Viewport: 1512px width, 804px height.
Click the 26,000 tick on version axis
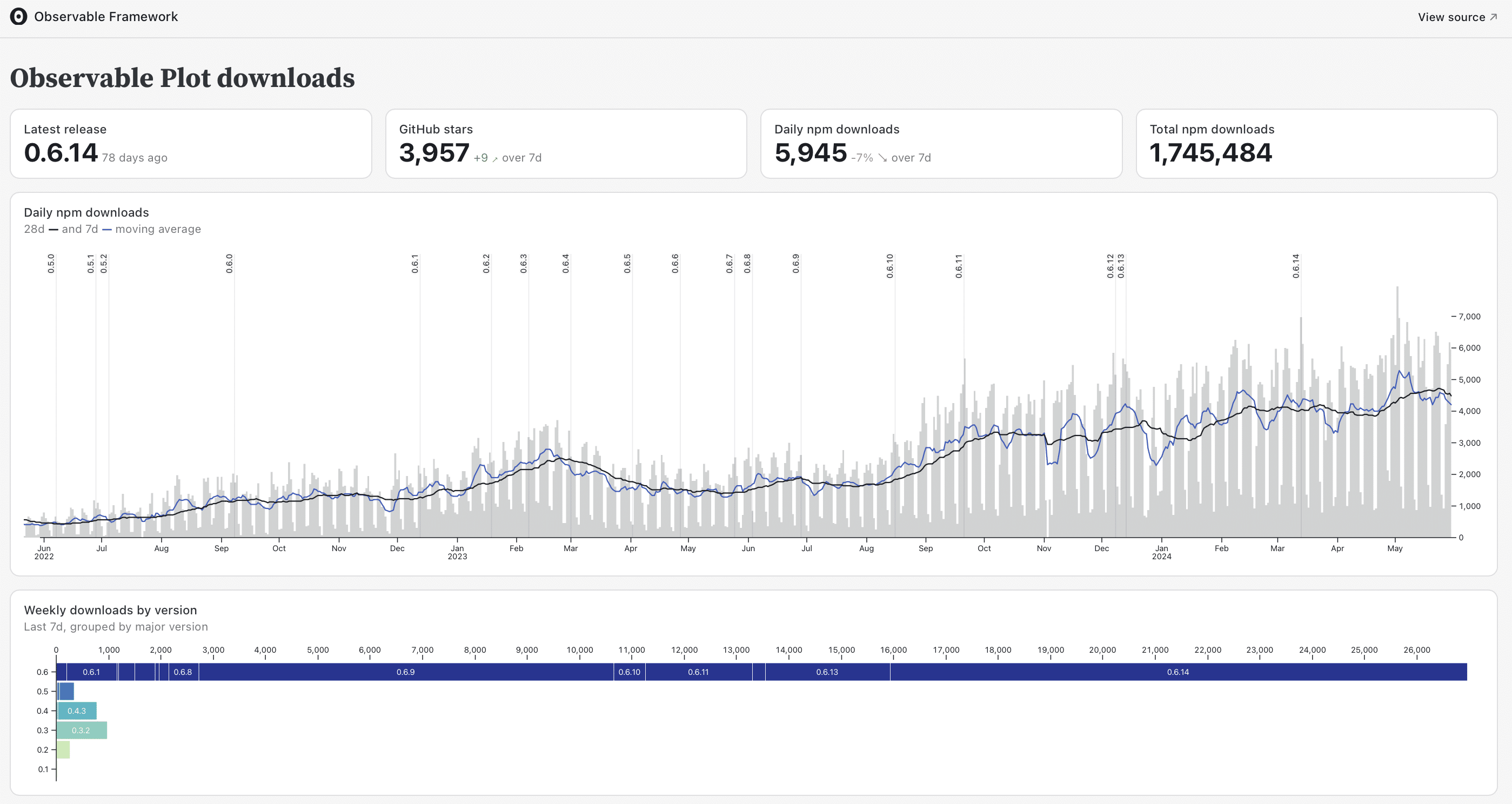1416,649
